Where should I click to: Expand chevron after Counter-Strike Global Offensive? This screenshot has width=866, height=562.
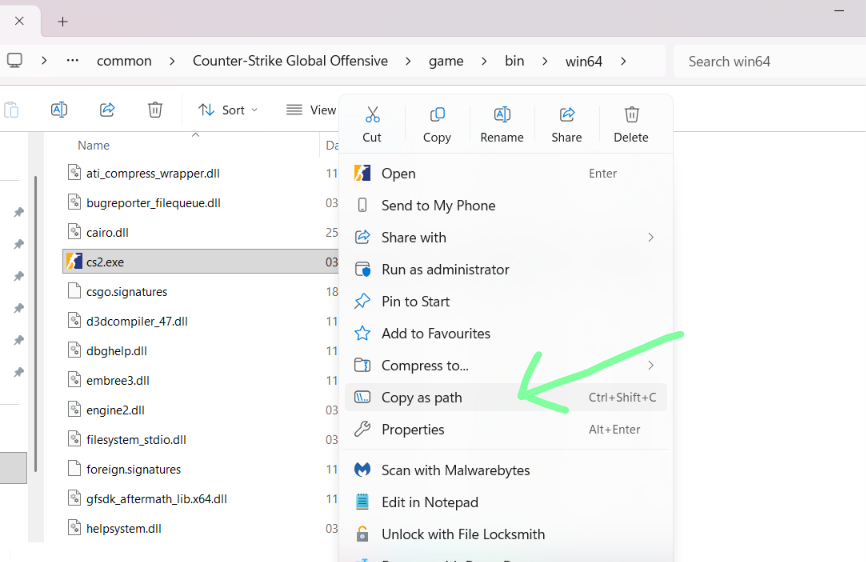click(408, 61)
